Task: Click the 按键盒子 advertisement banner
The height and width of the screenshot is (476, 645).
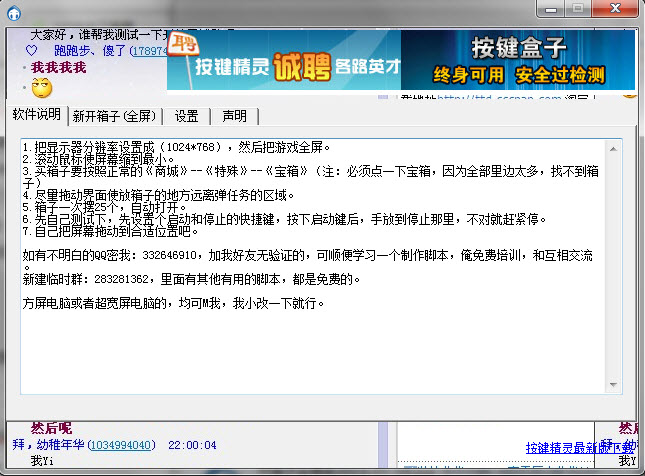Action: coord(518,60)
